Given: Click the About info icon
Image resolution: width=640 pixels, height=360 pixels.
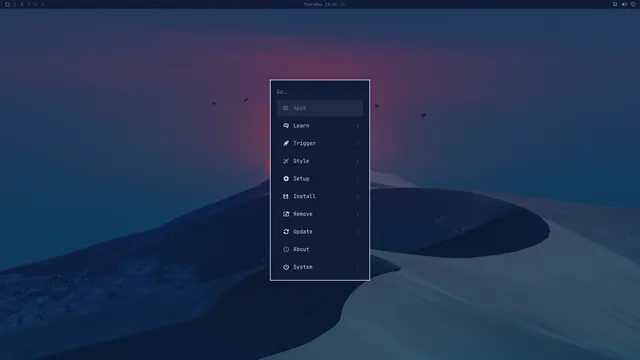Looking at the screenshot, I should (286, 249).
